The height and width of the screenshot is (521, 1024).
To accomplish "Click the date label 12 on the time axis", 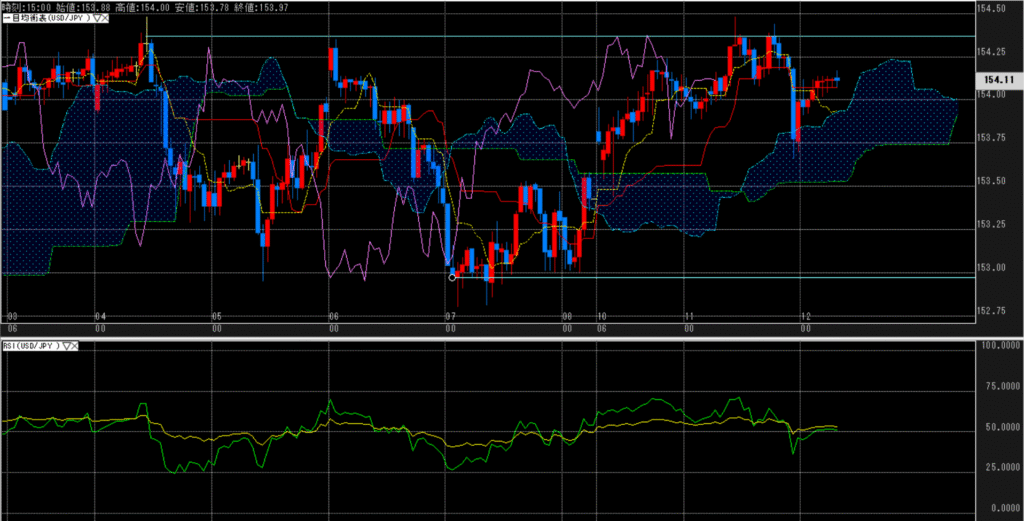I will pos(805,315).
